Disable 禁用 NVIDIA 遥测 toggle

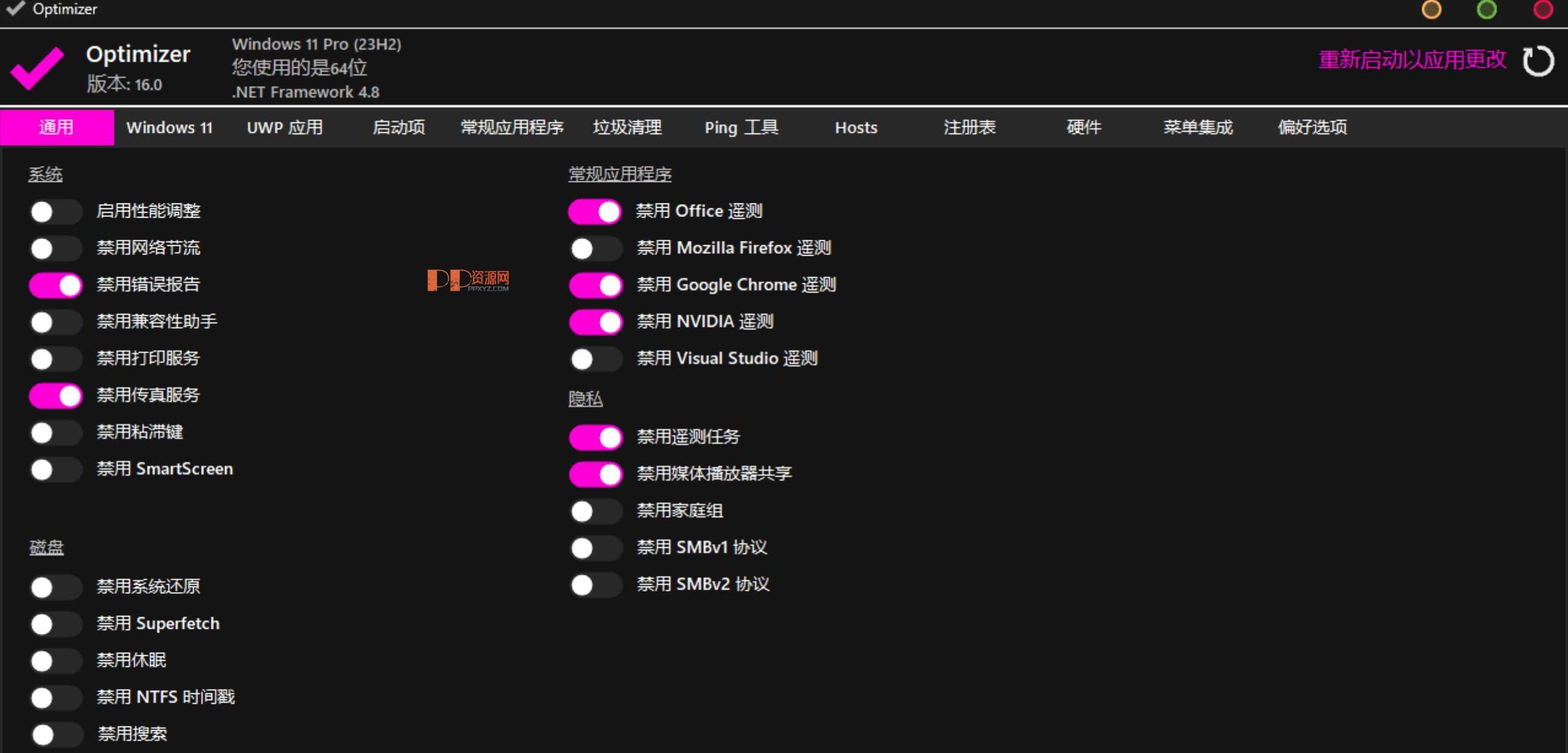click(x=595, y=321)
